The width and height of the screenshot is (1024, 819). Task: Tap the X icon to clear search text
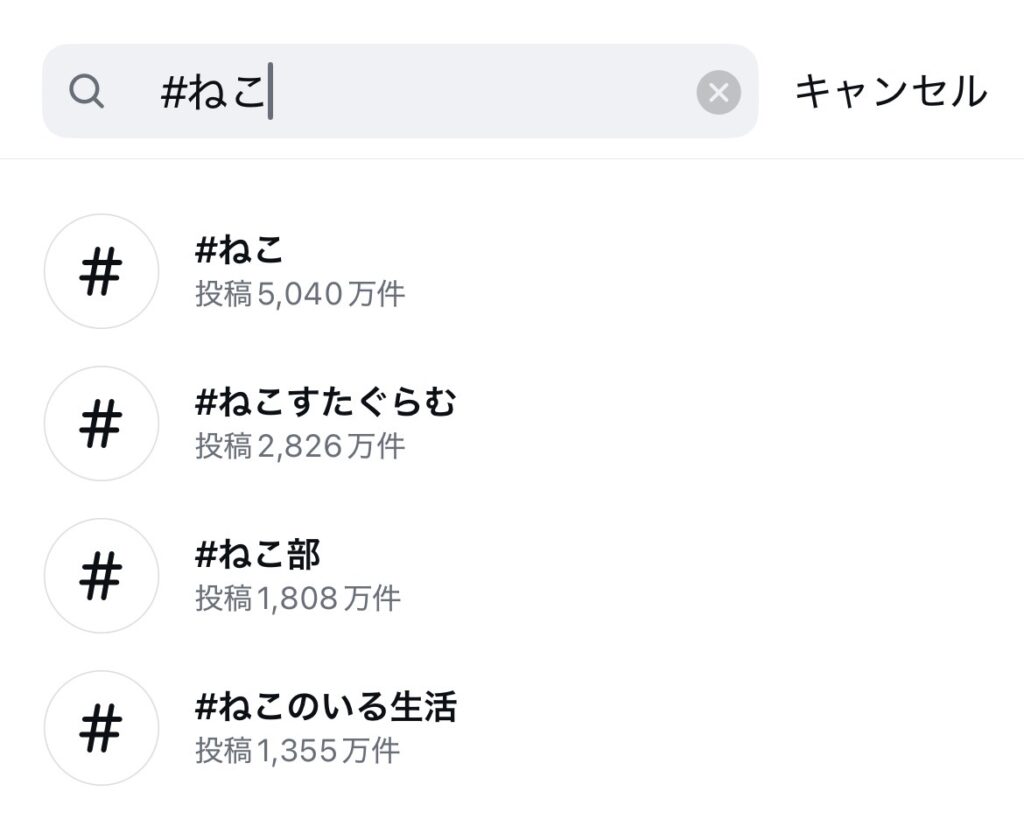click(718, 93)
